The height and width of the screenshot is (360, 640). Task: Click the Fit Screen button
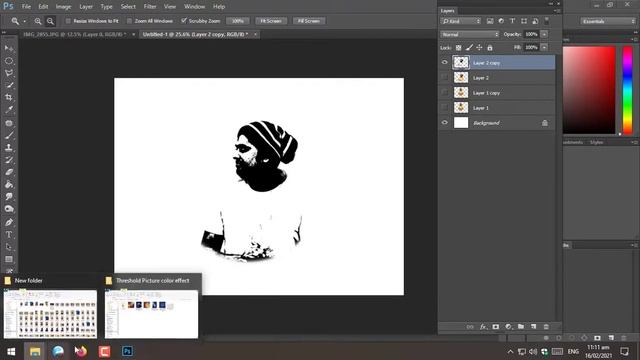[271, 21]
